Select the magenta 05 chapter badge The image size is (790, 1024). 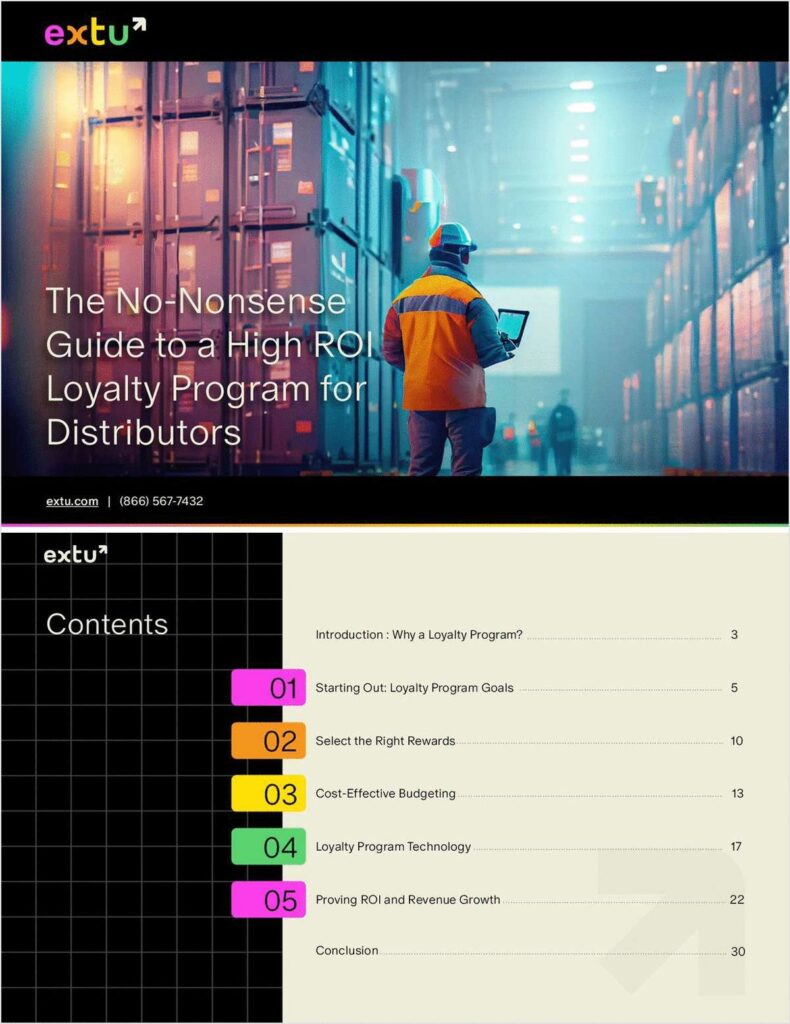(x=268, y=900)
